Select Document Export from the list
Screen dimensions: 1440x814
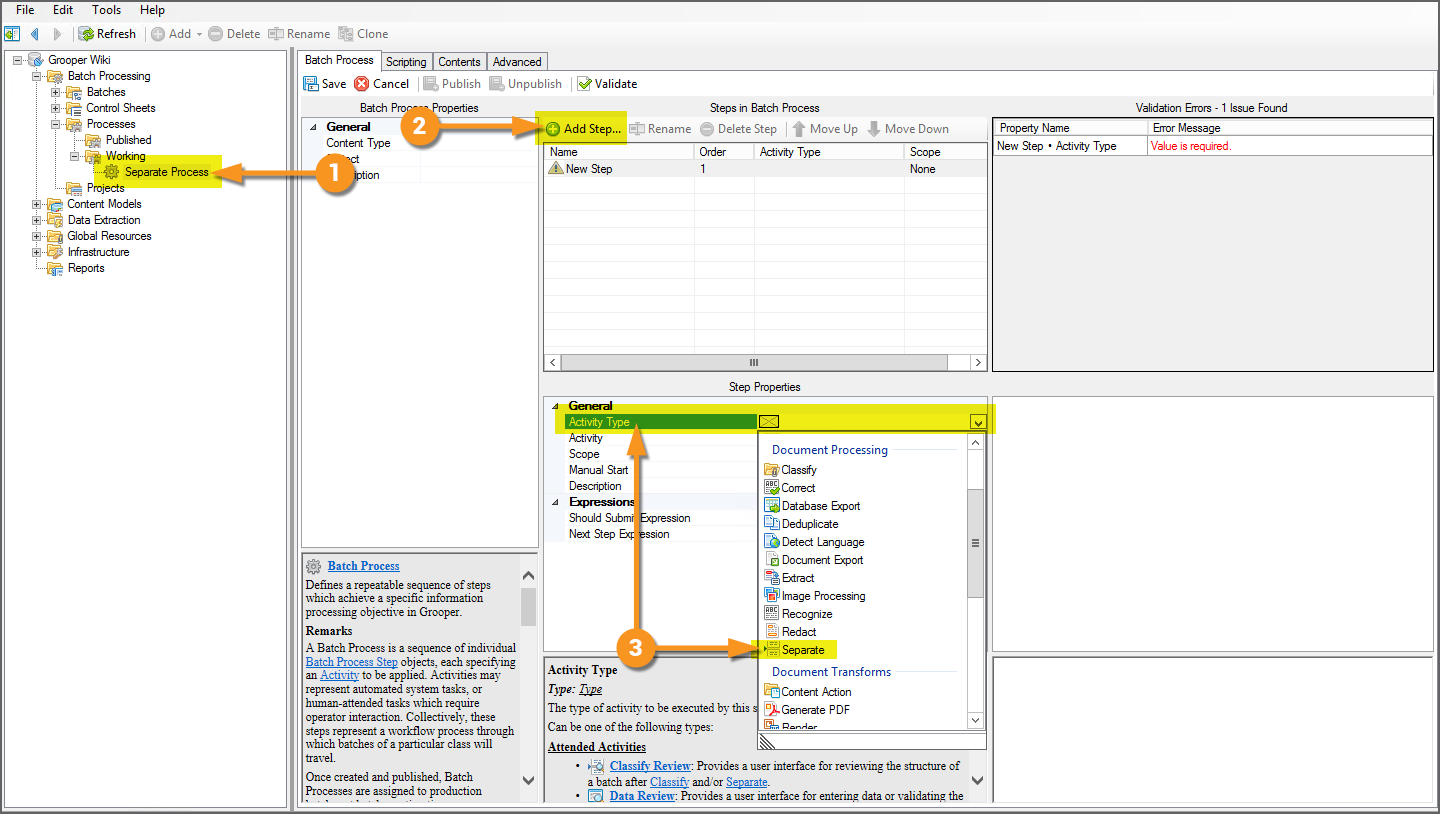[x=813, y=560]
